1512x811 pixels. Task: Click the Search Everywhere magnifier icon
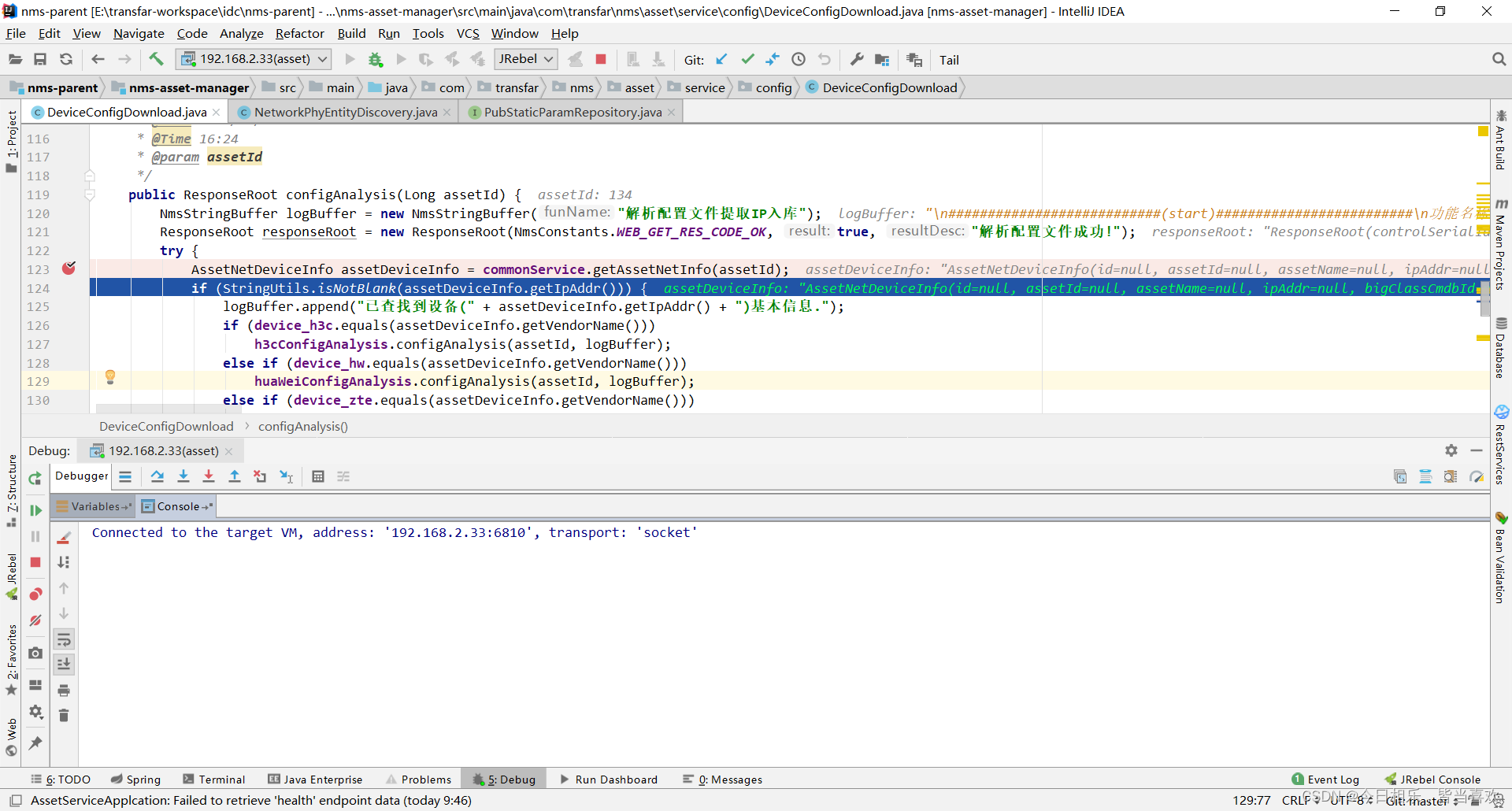tap(1499, 59)
